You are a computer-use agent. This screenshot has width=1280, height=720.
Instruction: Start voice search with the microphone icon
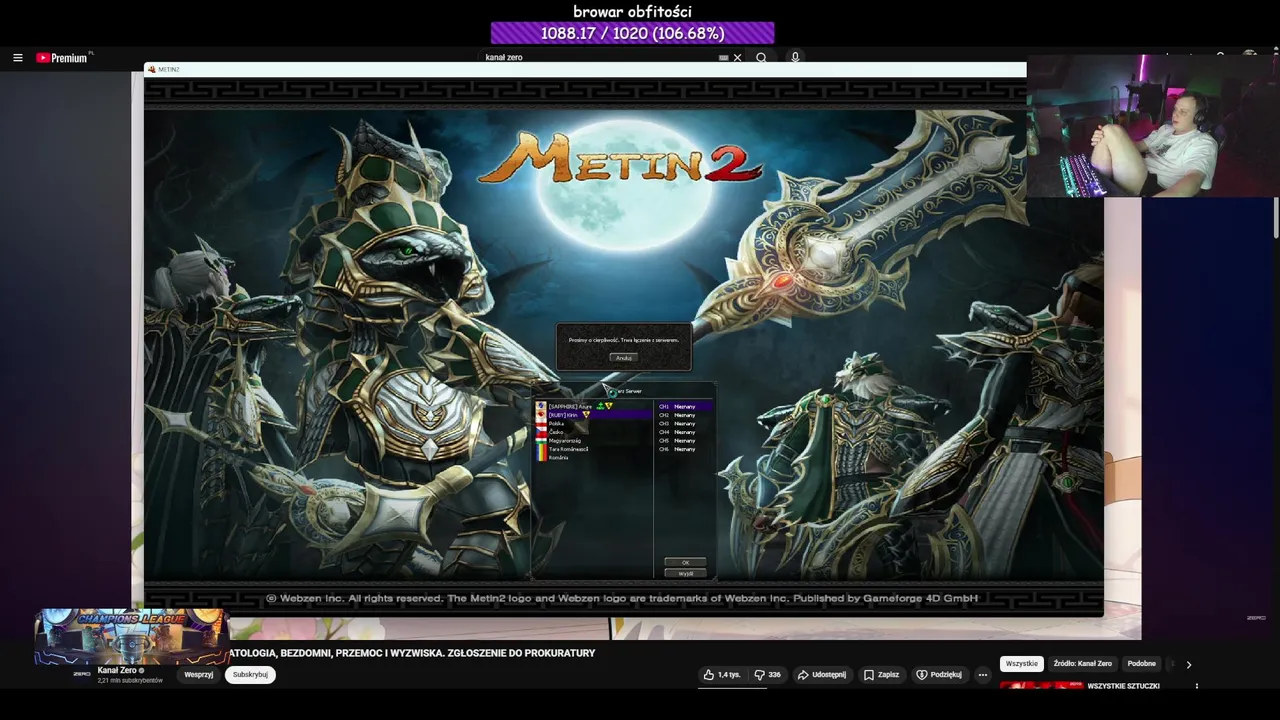click(795, 58)
